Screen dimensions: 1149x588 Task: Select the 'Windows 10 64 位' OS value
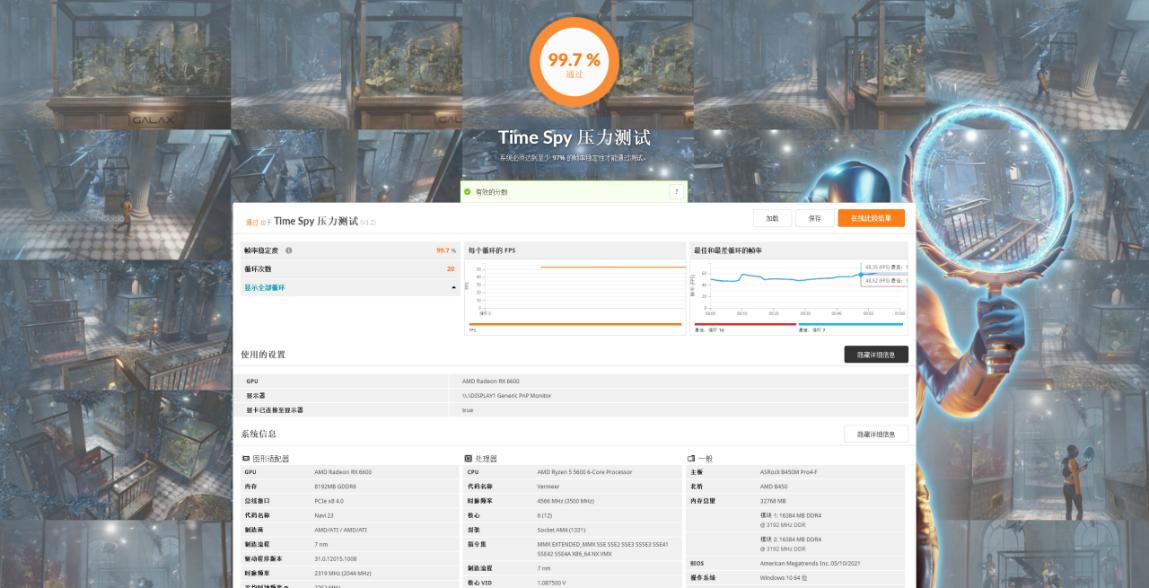click(783, 578)
